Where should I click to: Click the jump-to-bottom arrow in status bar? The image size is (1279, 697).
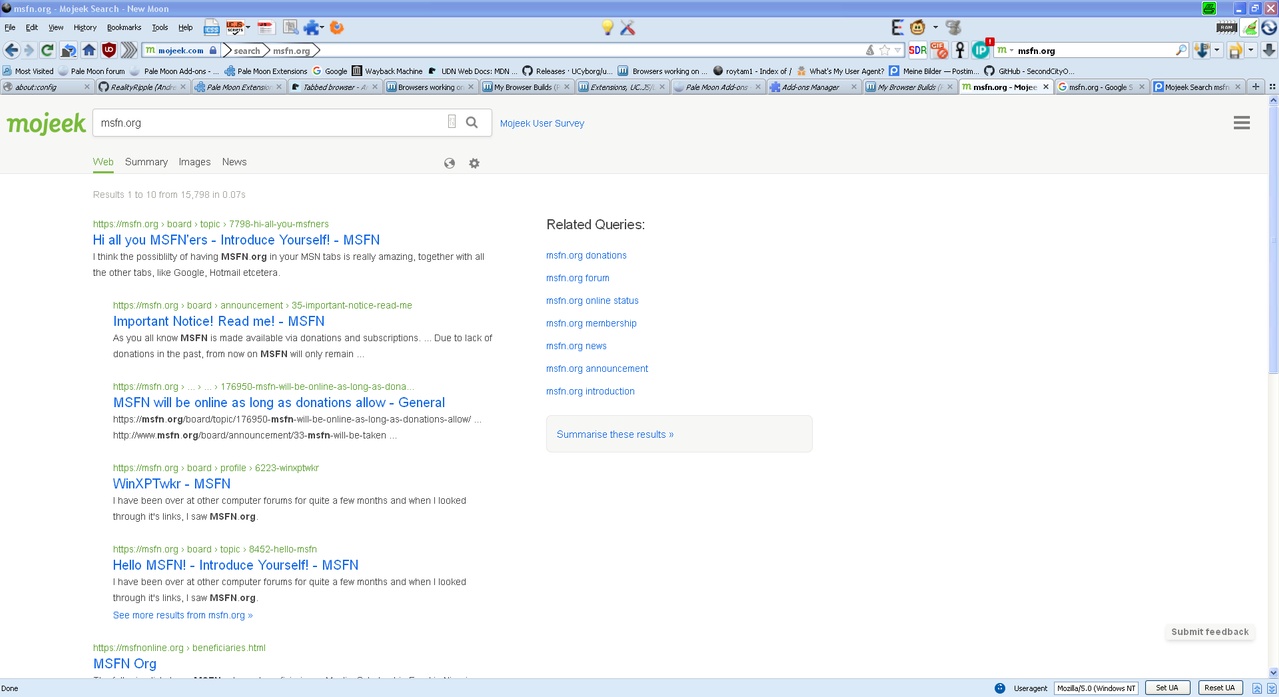[1272, 688]
